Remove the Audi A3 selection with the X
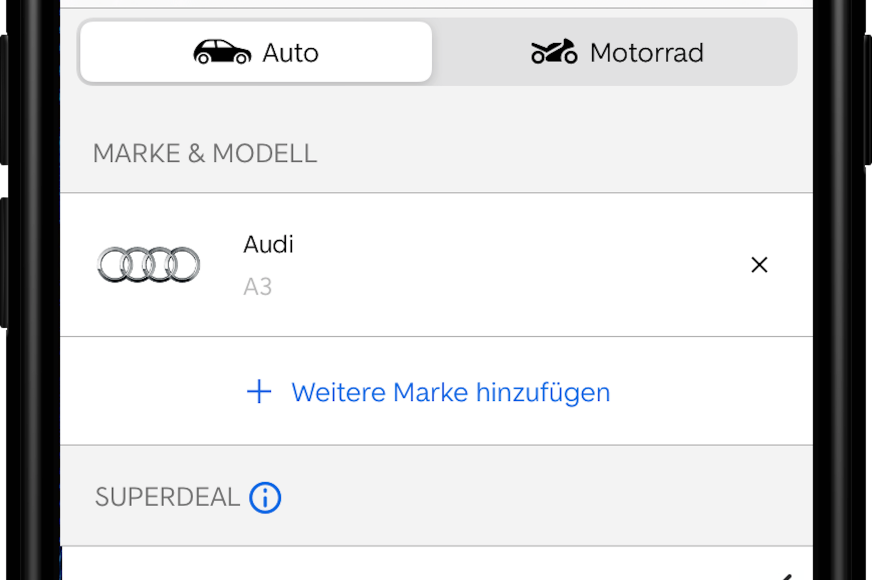The width and height of the screenshot is (872, 580). tap(759, 265)
